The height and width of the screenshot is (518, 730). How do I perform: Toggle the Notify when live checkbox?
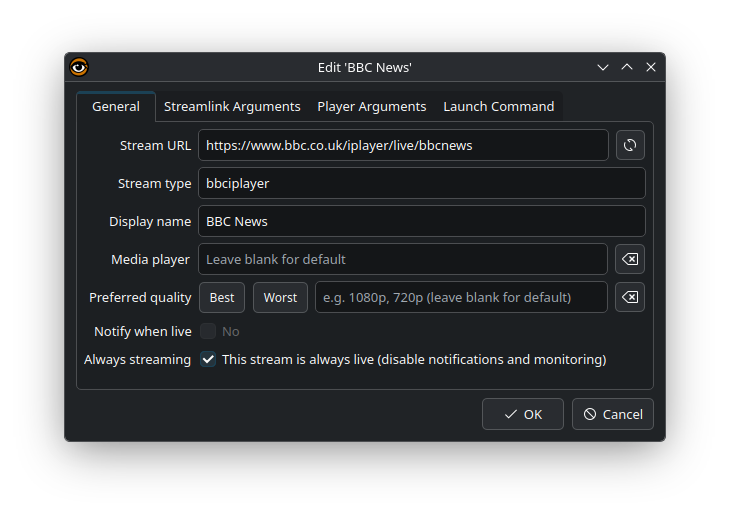(208, 331)
